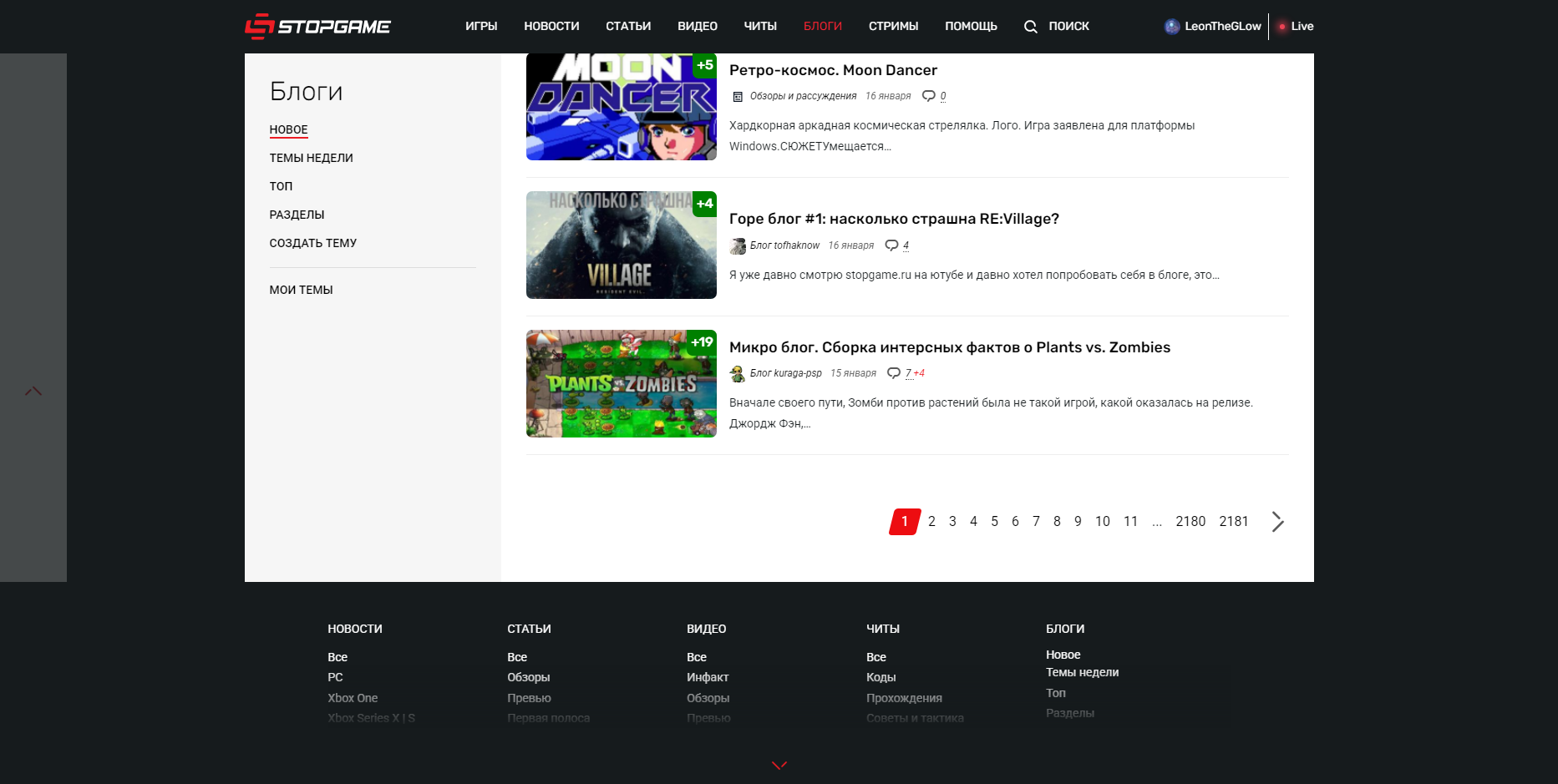The height and width of the screenshot is (784, 1558).
Task: Go to page 5
Action: (x=994, y=522)
